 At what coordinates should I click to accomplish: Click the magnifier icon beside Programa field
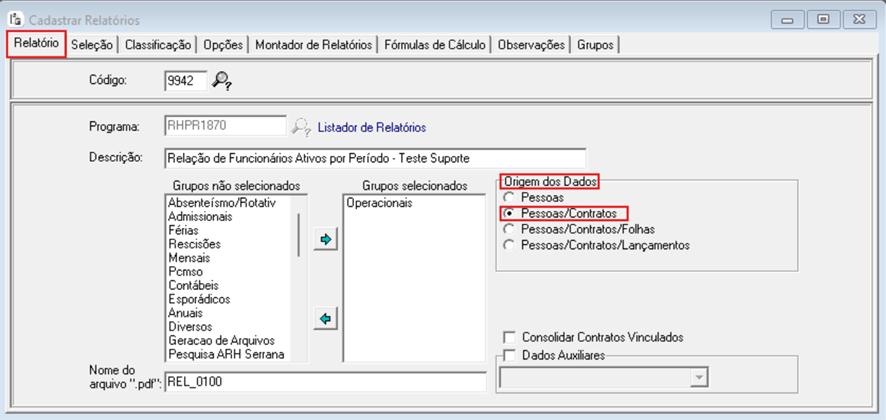tap(300, 127)
